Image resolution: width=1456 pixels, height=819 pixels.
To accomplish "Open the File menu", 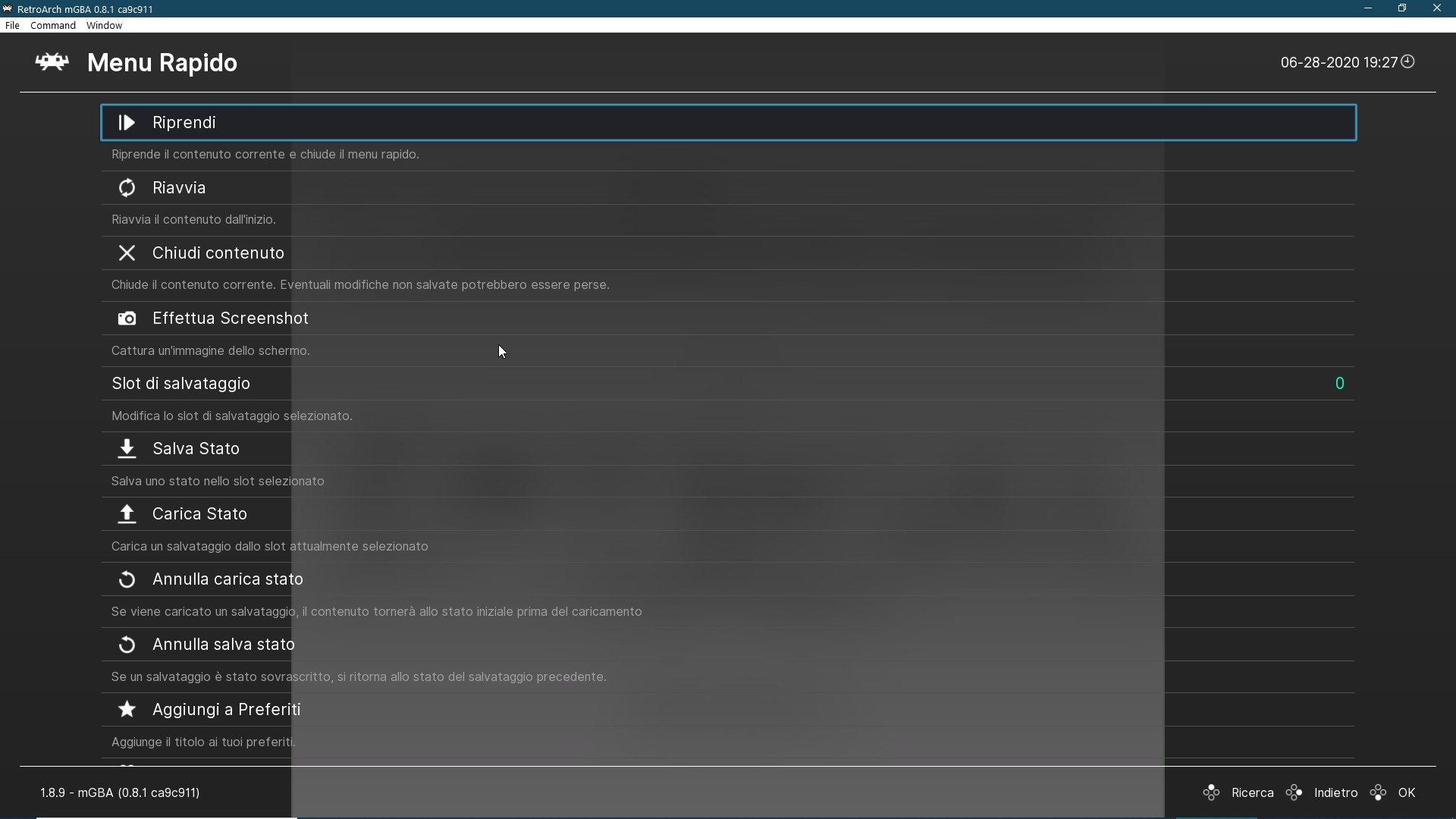I will point(12,25).
